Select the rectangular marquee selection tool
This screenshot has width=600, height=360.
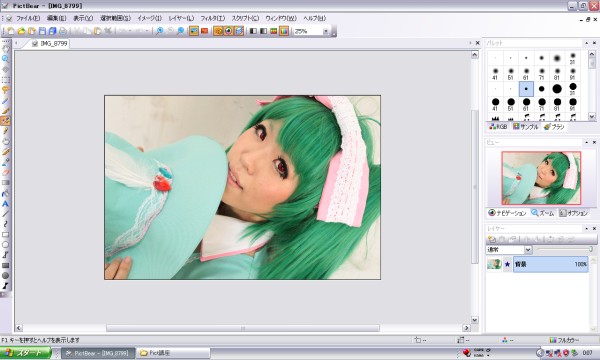(x=5, y=80)
